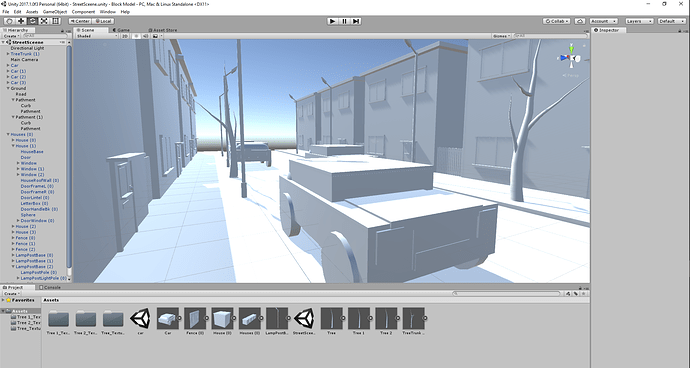Click the Scene view search field

550,36
